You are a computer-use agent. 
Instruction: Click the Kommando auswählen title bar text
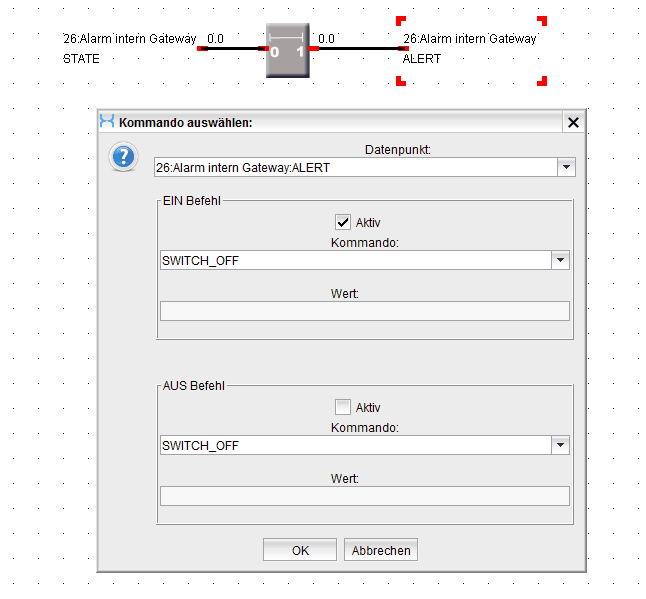186,122
